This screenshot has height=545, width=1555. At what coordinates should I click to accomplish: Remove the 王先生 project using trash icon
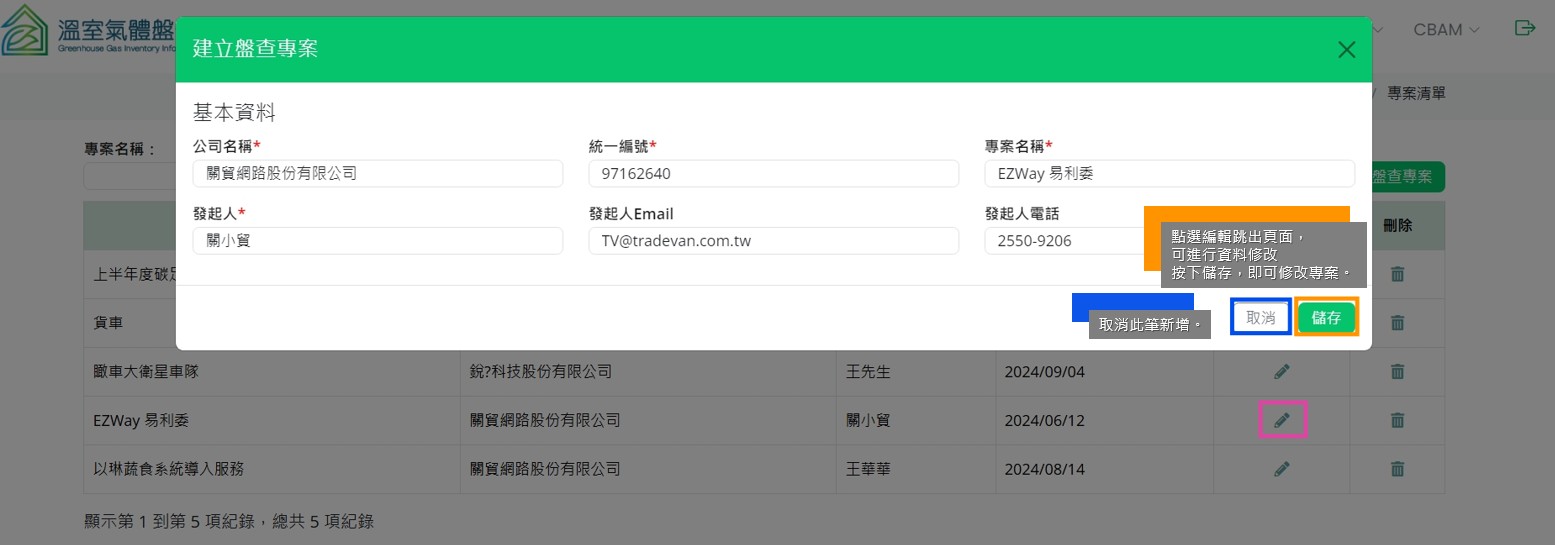[x=1397, y=372]
